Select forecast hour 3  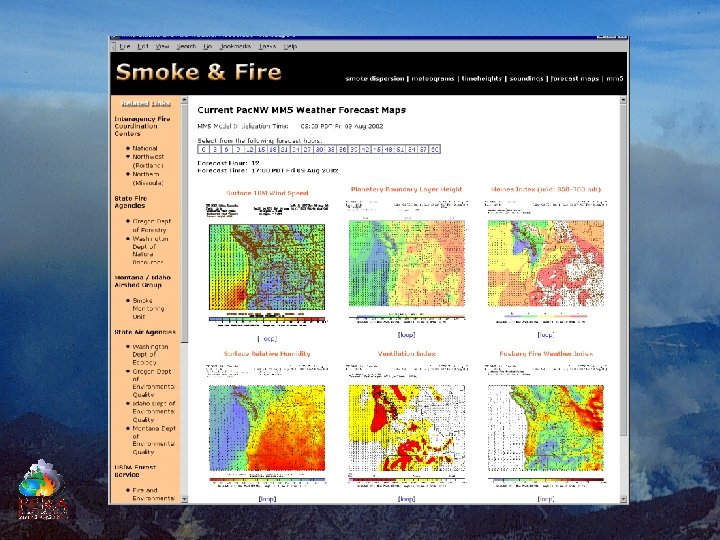[215, 149]
